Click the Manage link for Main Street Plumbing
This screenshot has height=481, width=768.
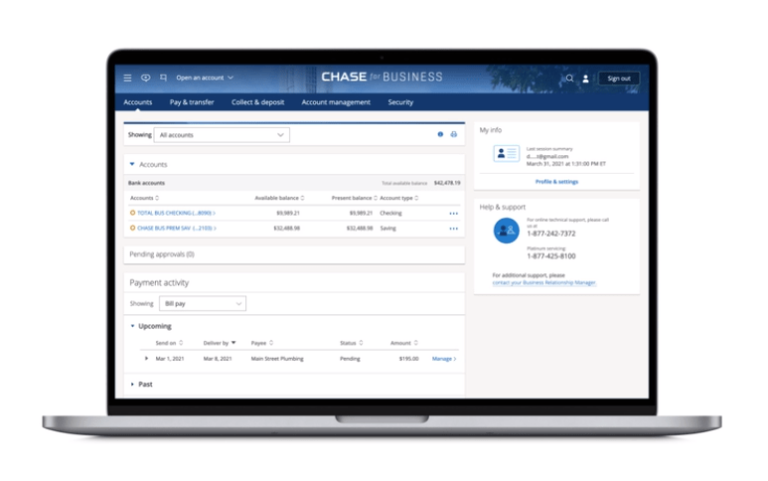(444, 359)
